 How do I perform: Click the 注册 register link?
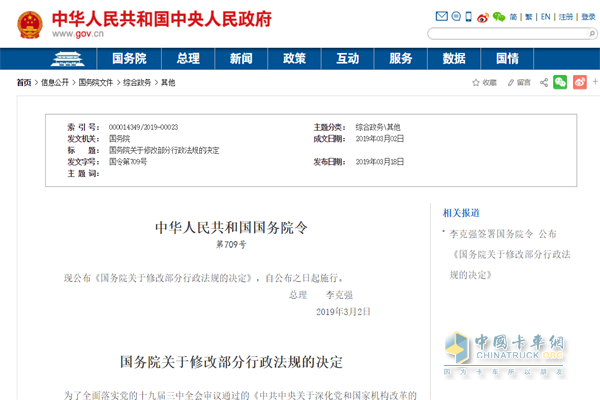coord(567,17)
